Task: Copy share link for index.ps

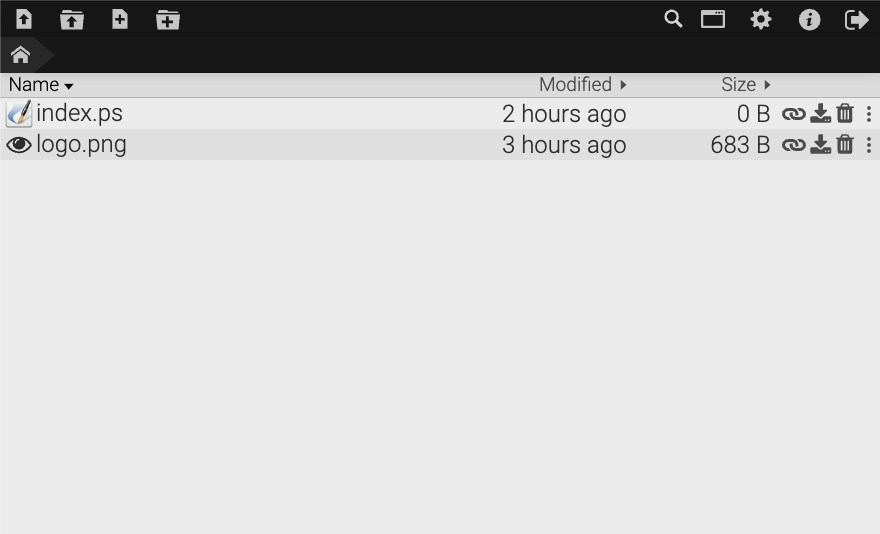Action: point(793,114)
